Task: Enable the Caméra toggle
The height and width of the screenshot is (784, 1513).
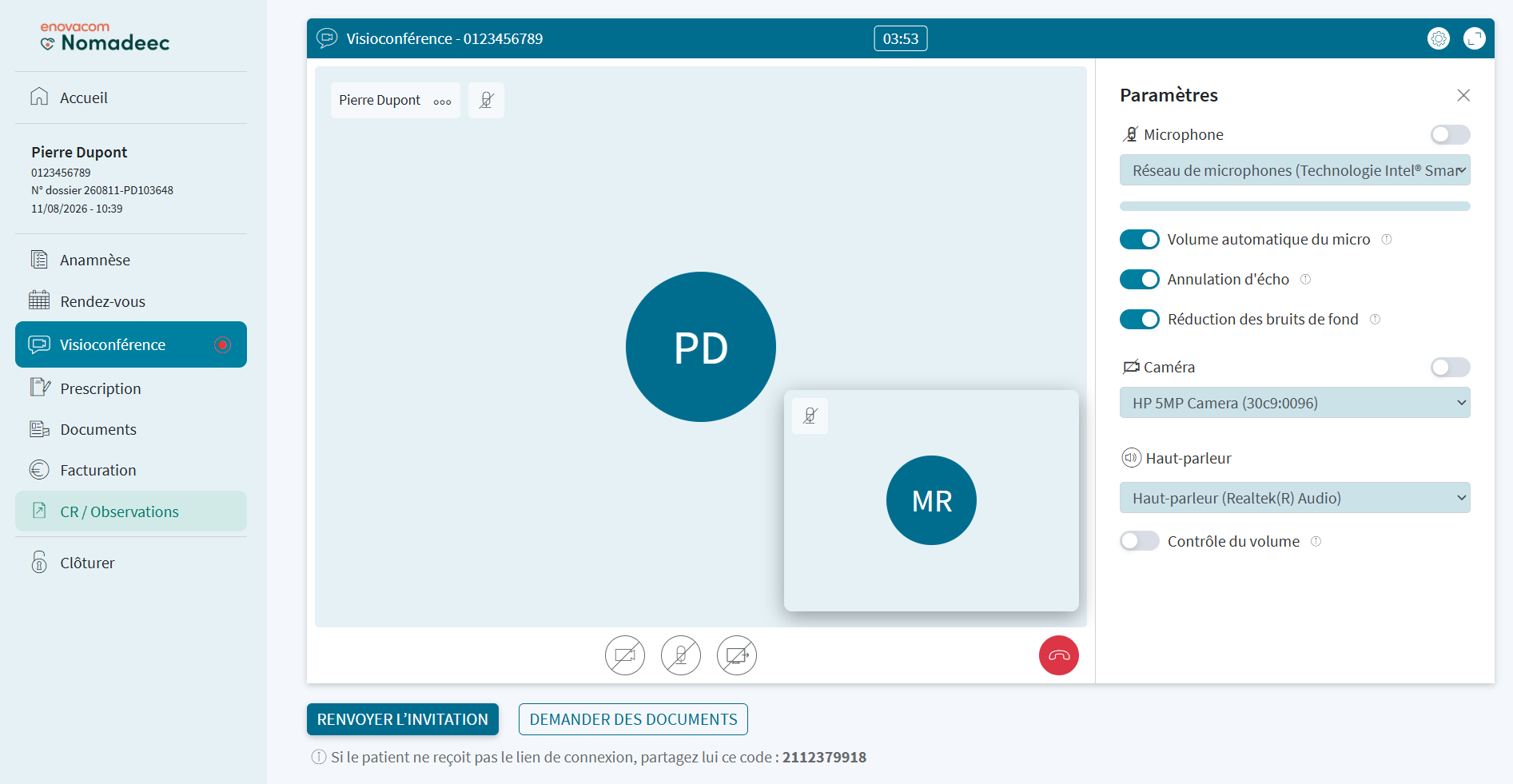Action: 1450,367
